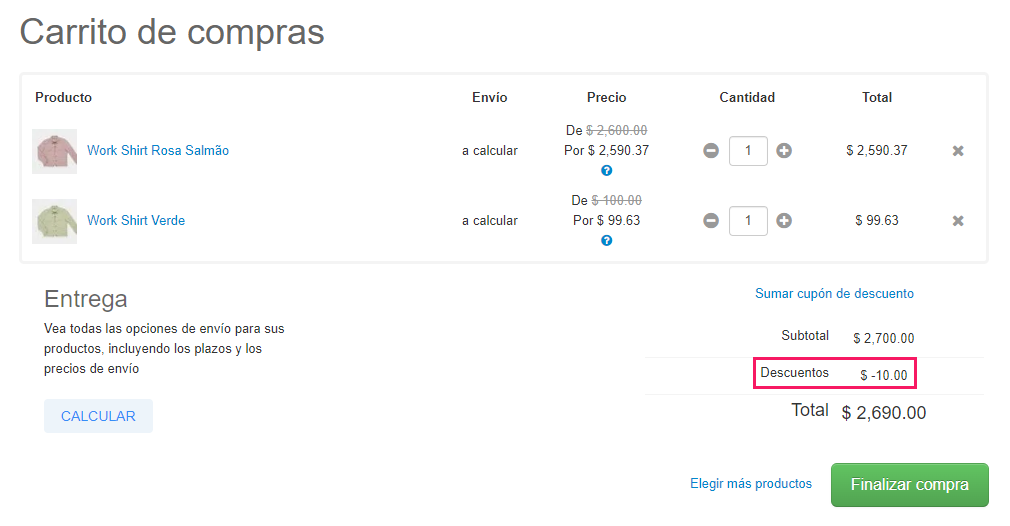The height and width of the screenshot is (526, 1010).
Task: Open price info for Work Shirt Verde
Action: tap(606, 241)
